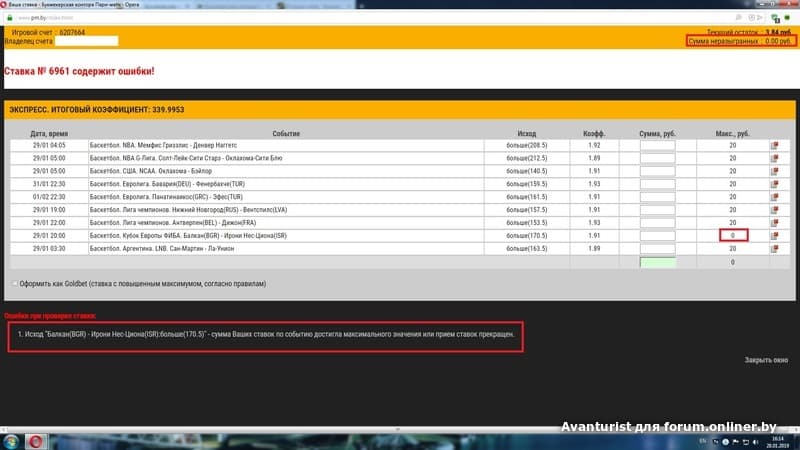Click date 31/01 22:30 cell
The width and height of the screenshot is (800, 450).
point(49,184)
